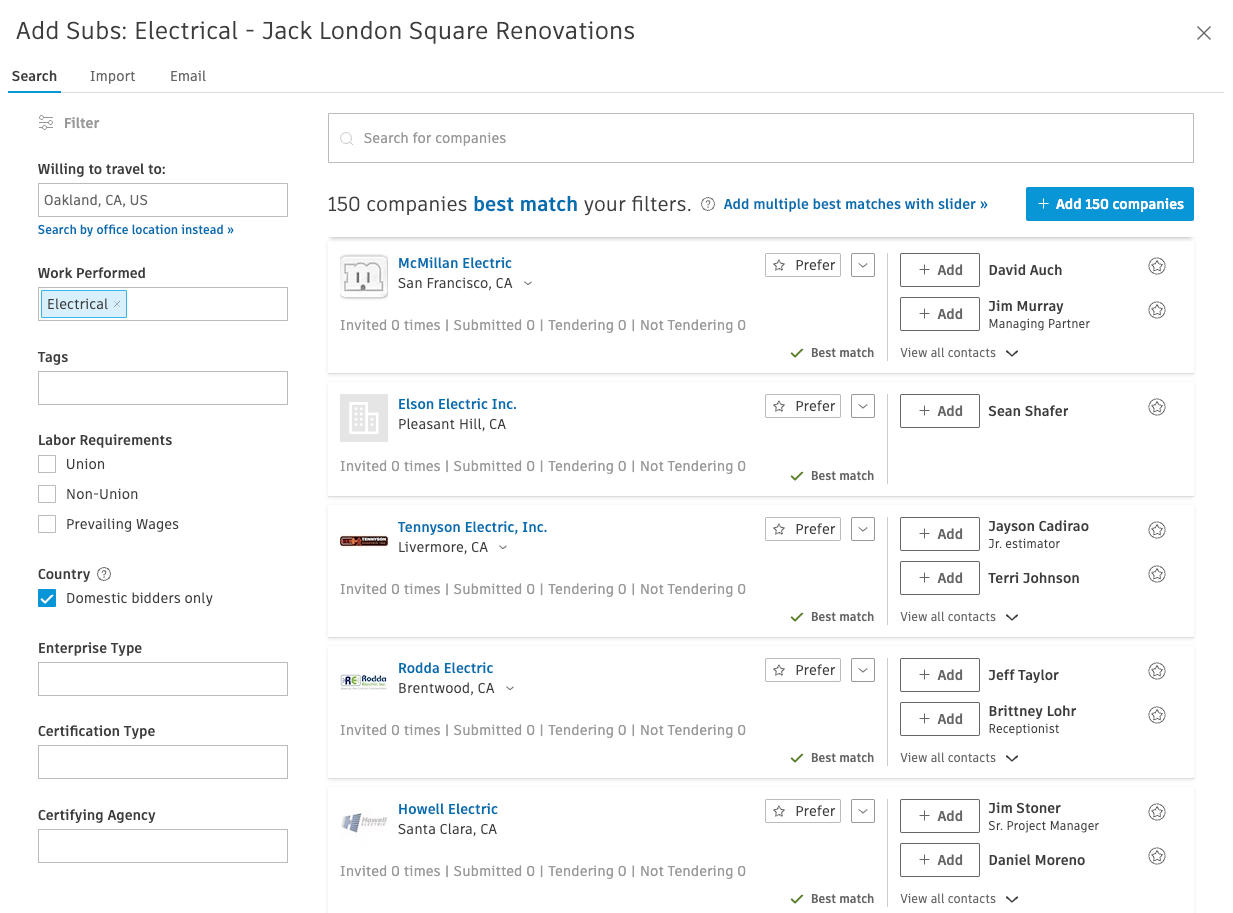The width and height of the screenshot is (1233, 913).
Task: Close the Add Subs dialog
Action: coord(1204,33)
